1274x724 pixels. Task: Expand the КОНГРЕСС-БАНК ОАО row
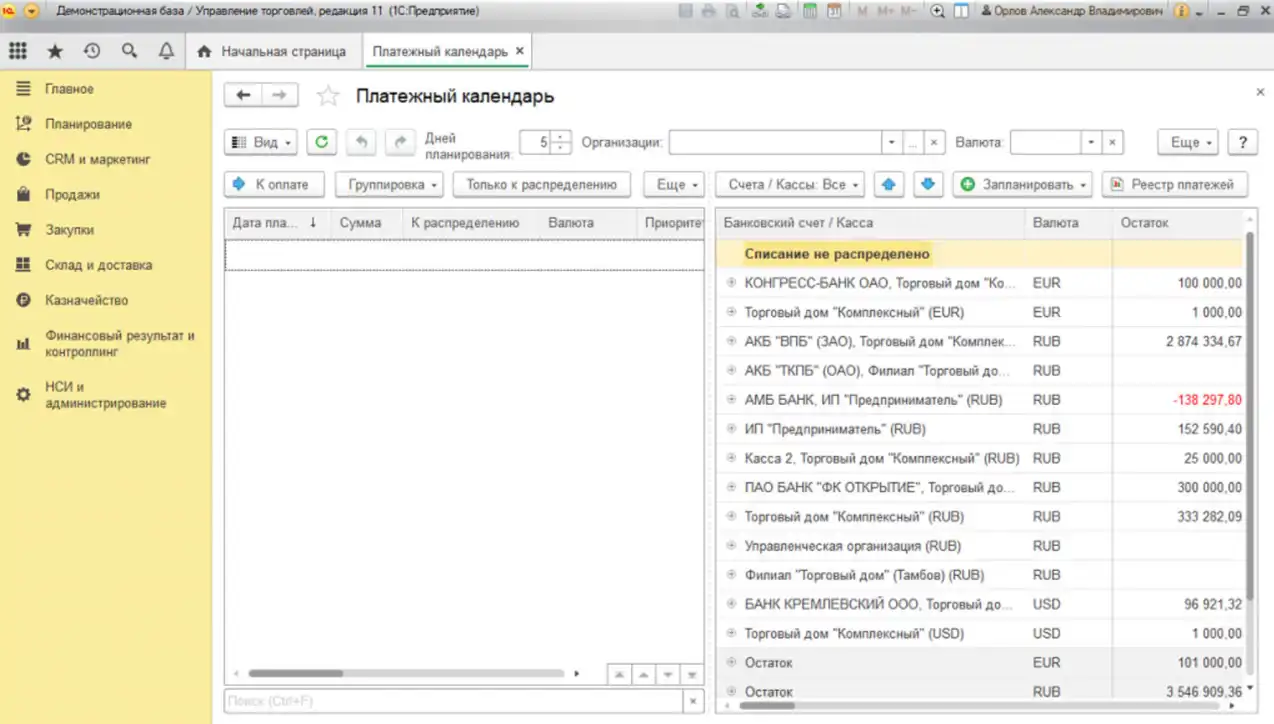(x=731, y=283)
